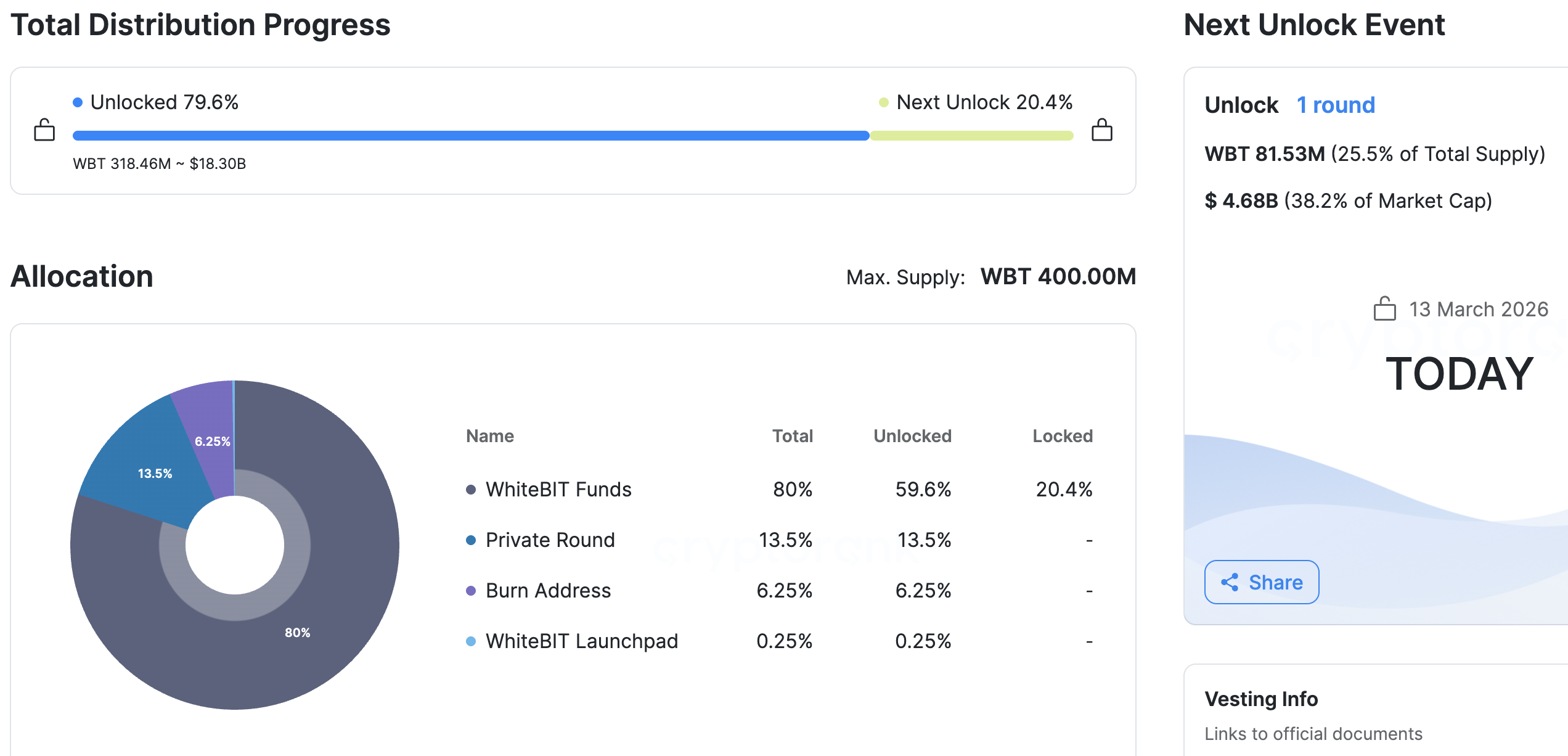
Task: Click Private Round blue legend bullet
Action: [x=471, y=540]
